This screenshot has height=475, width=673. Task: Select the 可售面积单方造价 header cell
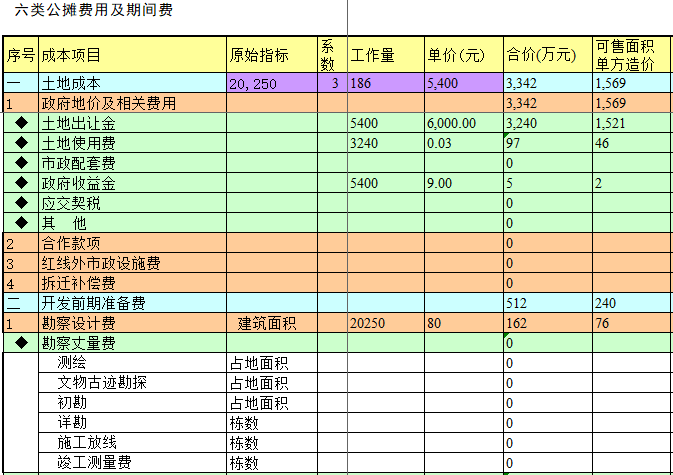click(x=631, y=54)
